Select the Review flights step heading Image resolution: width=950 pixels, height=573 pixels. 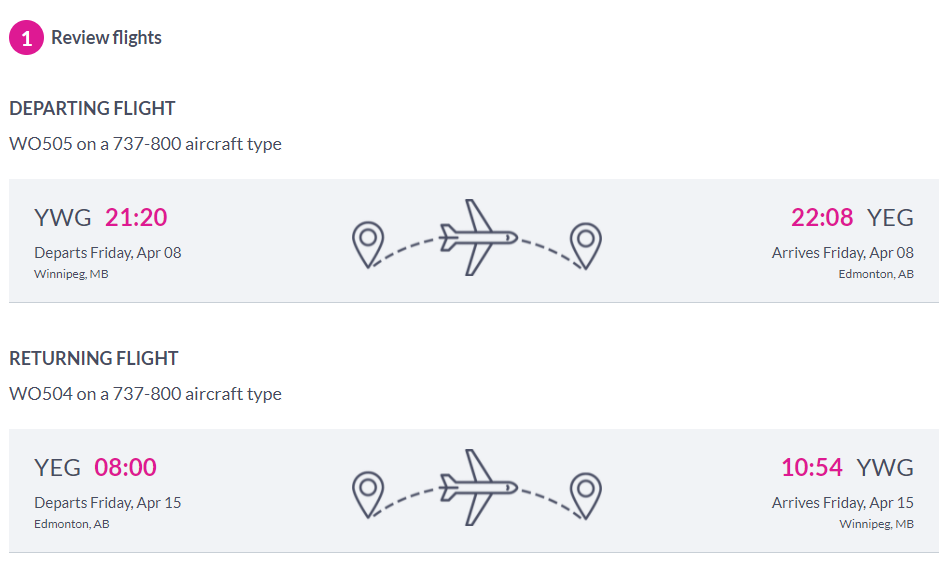tap(106, 38)
